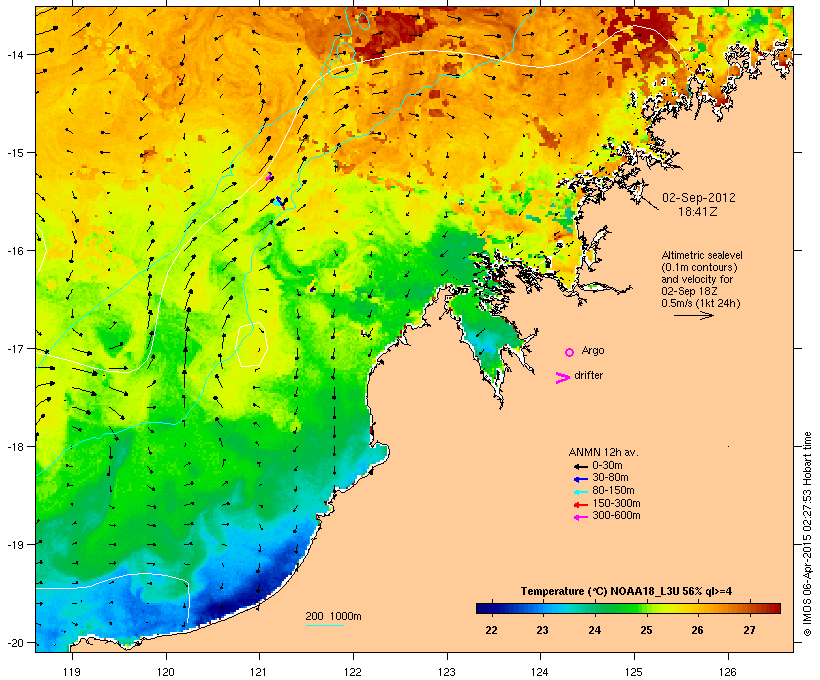Click the 0-30m depth label

607,466
